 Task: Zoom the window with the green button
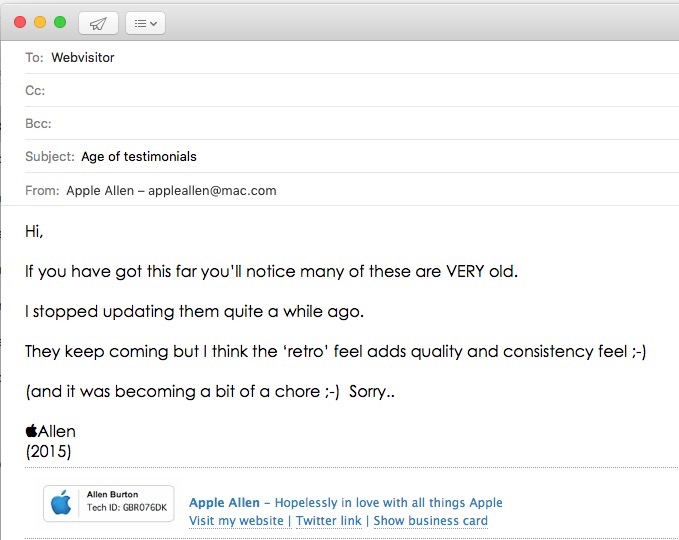60,21
